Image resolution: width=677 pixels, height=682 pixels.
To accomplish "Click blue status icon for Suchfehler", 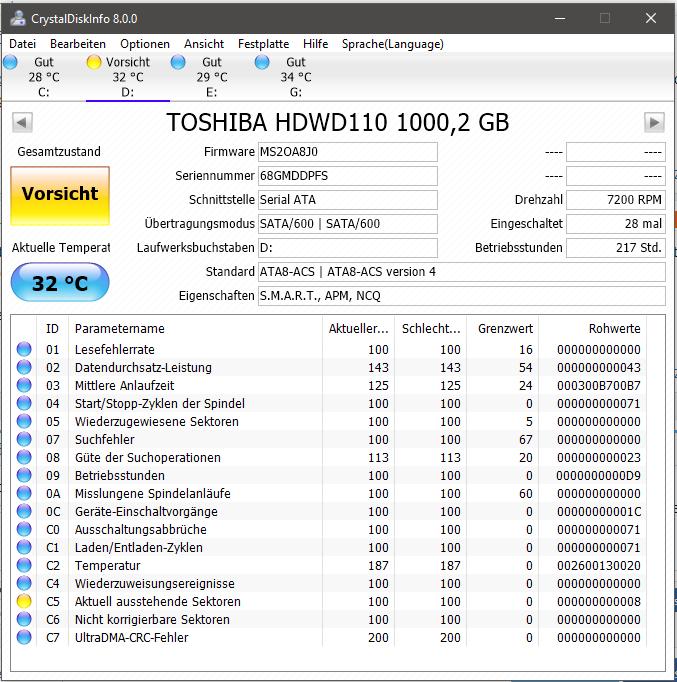I will (24, 439).
